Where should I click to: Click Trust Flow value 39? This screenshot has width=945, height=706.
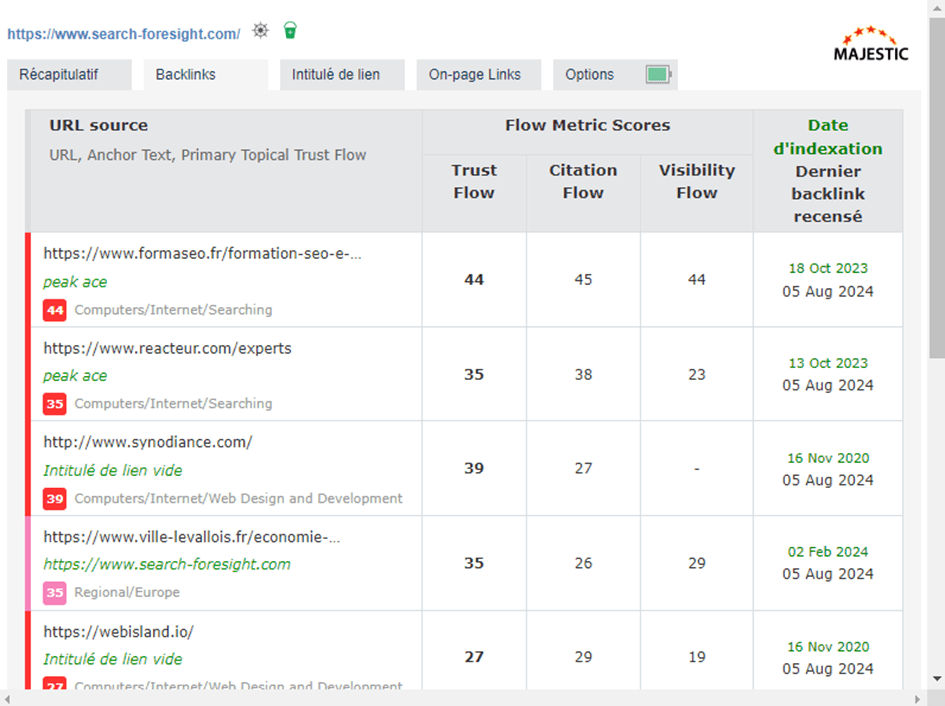click(474, 468)
